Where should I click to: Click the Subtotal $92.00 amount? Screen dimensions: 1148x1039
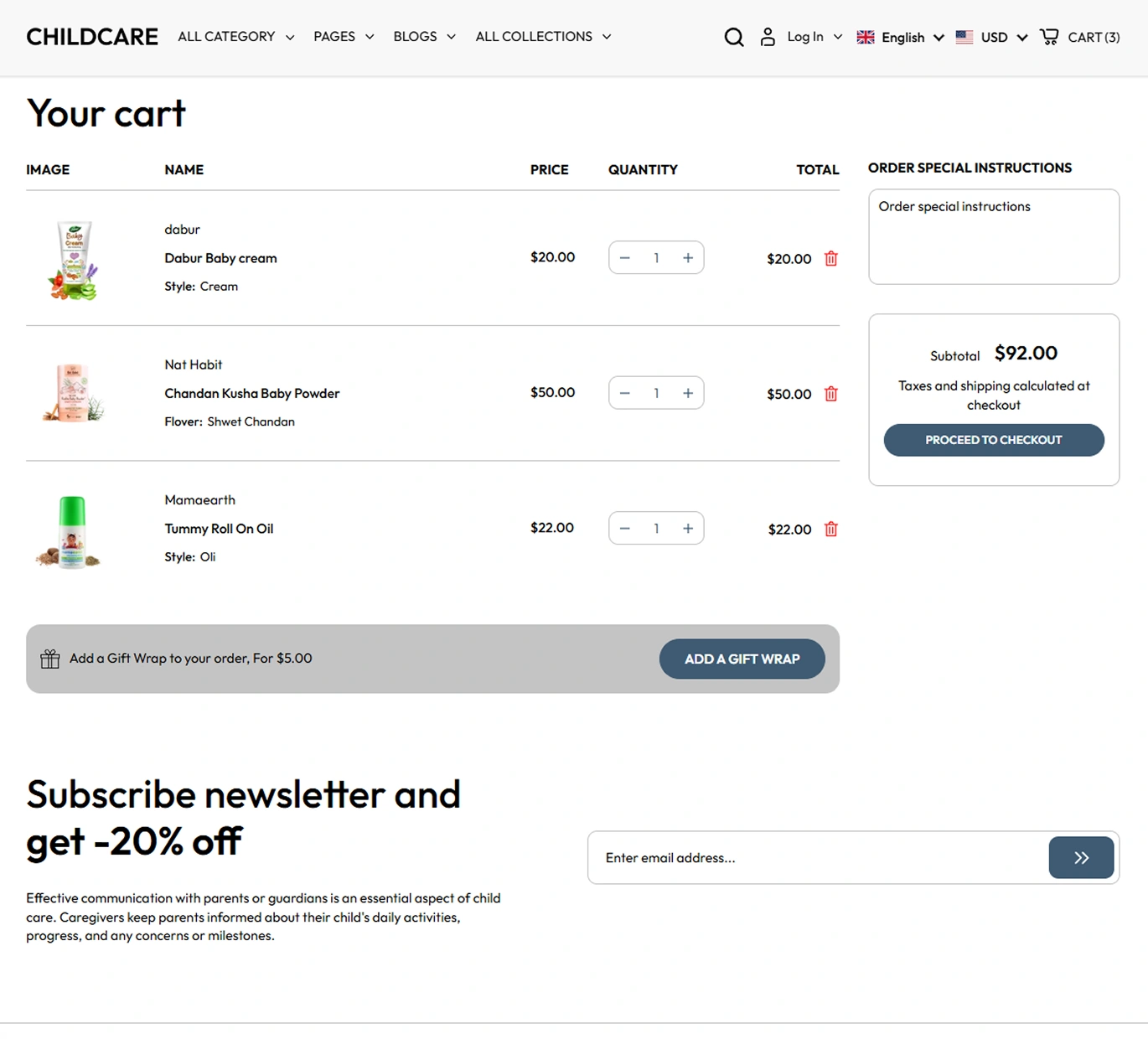[1026, 353]
